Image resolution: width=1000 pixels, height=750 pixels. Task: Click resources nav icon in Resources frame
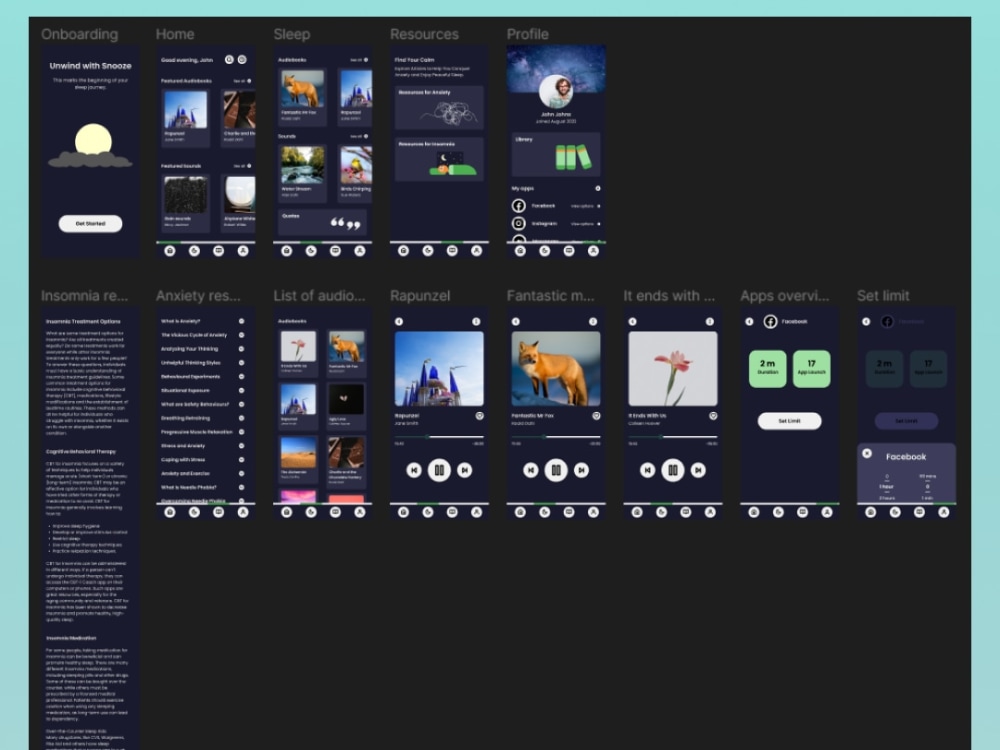click(452, 251)
